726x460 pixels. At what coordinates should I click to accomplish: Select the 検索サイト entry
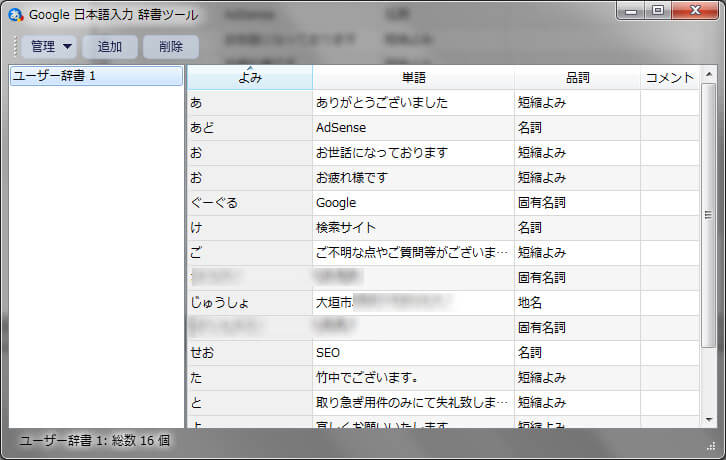pyautogui.click(x=413, y=227)
